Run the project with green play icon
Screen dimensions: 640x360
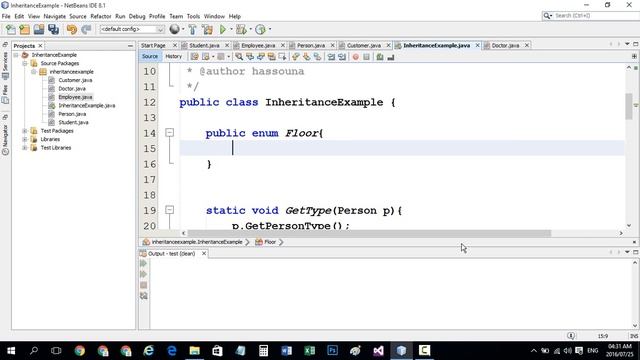pos(223,29)
